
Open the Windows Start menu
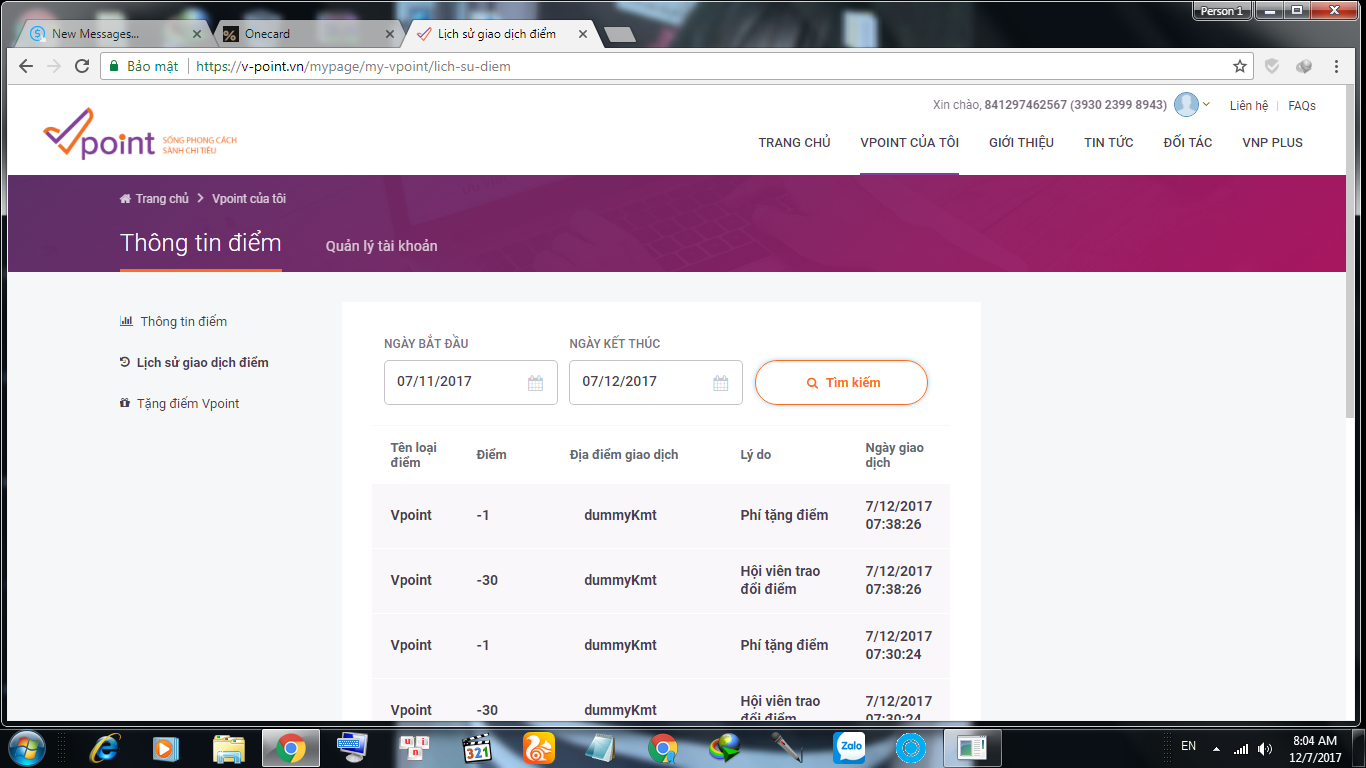point(25,747)
